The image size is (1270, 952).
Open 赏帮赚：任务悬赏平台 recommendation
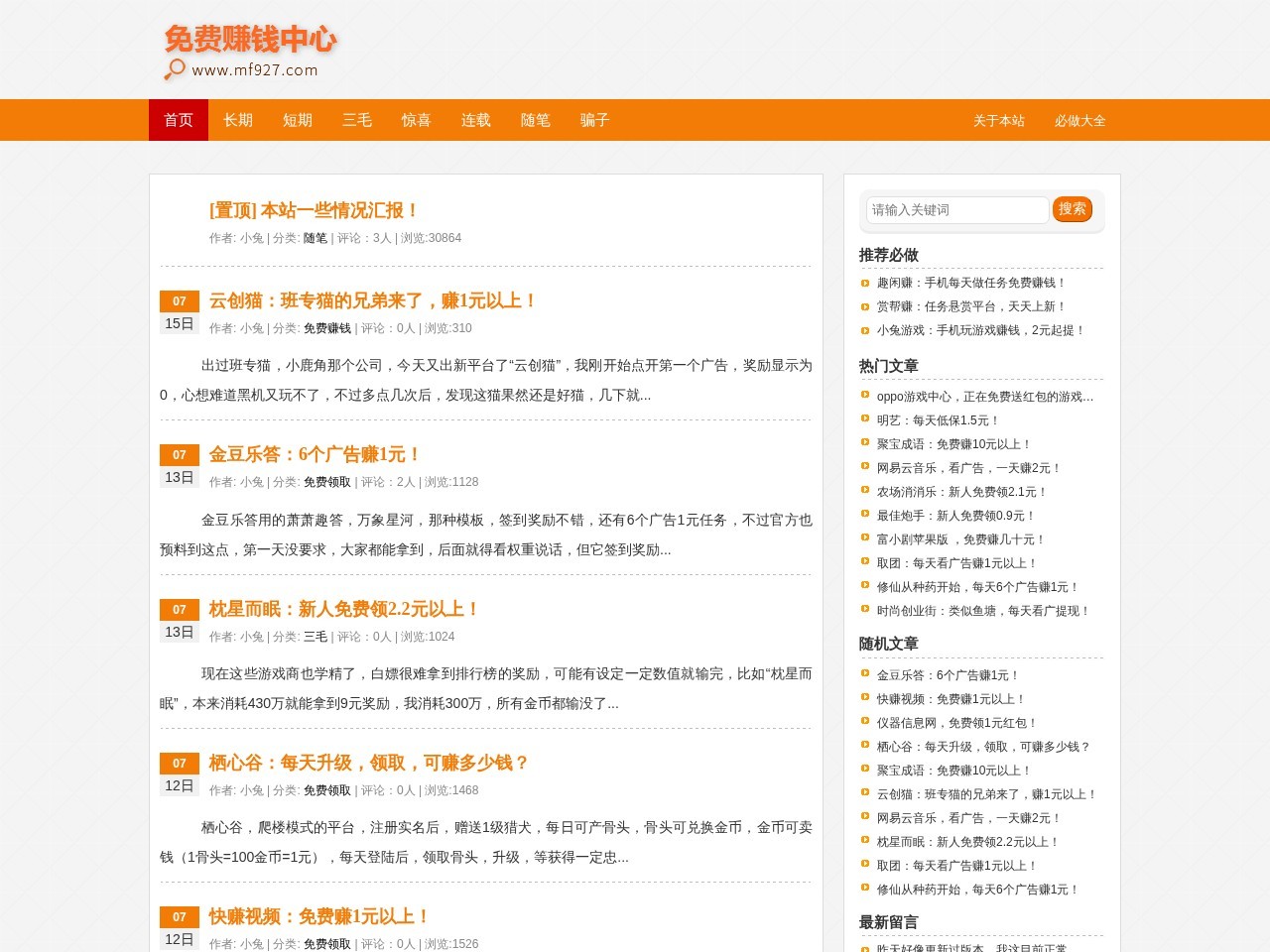click(971, 306)
